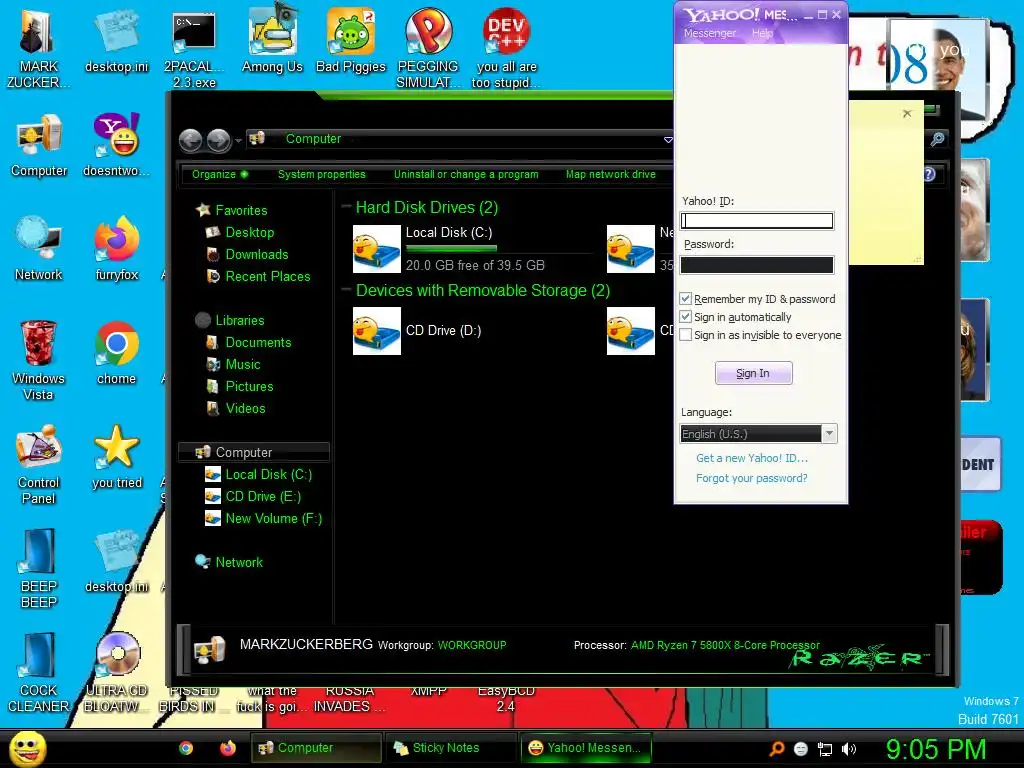Image resolution: width=1024 pixels, height=768 pixels.
Task: Open the Local Disk (C:) drive icon
Action: 377,249
